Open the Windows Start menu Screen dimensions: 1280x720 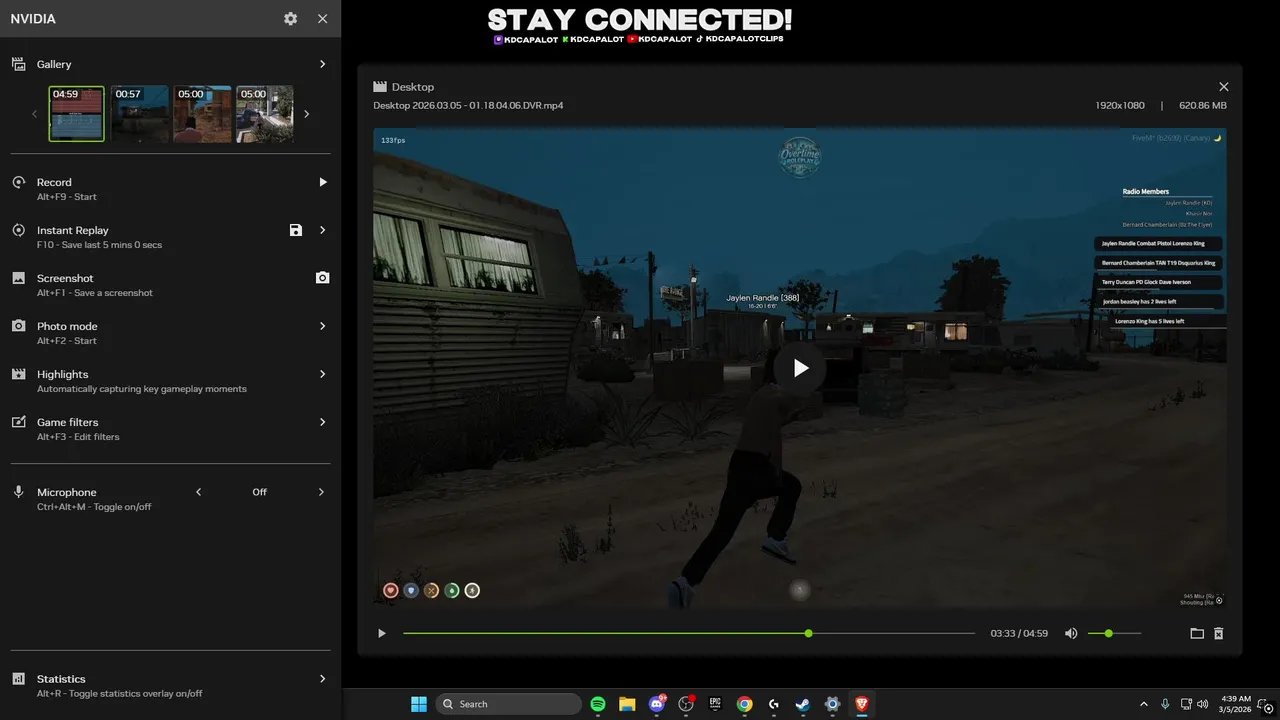tap(419, 704)
